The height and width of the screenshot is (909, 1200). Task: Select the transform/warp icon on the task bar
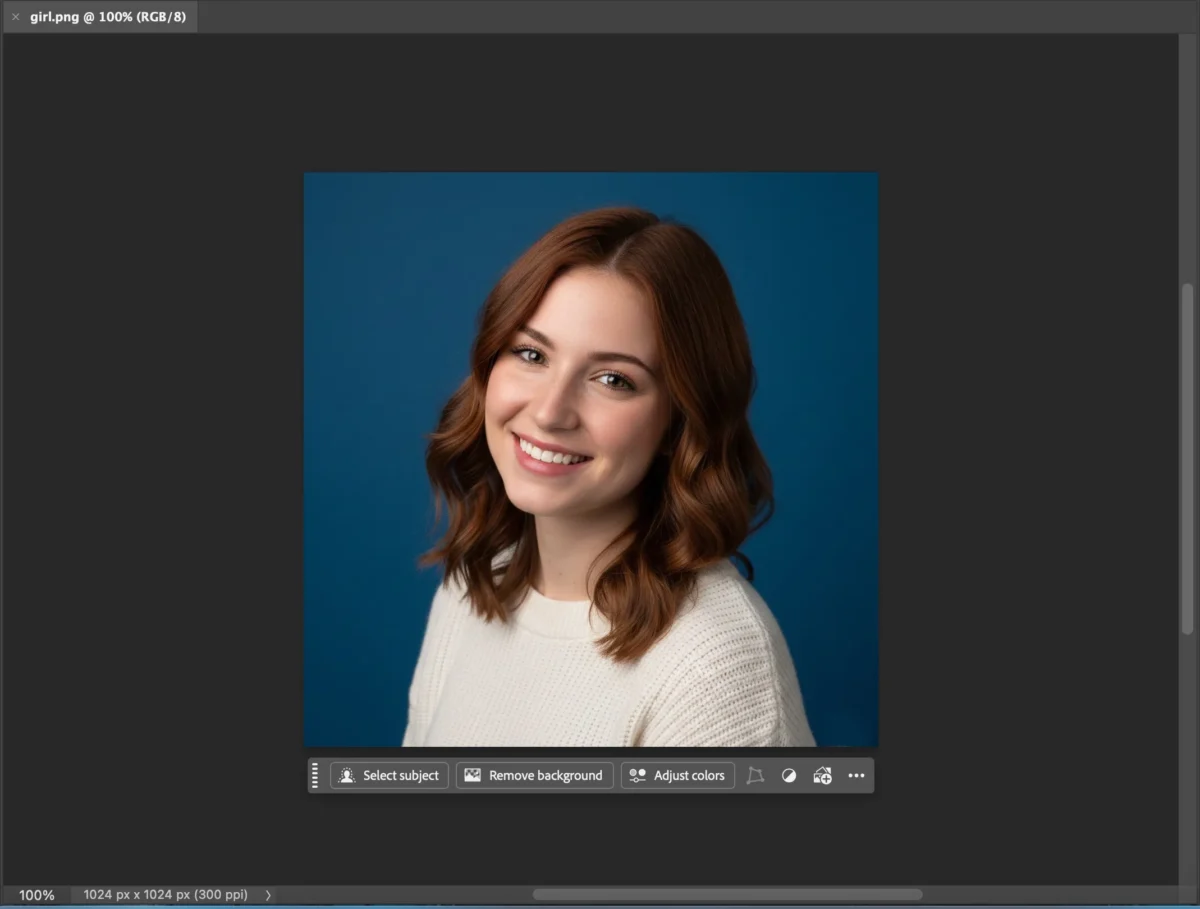pyautogui.click(x=756, y=775)
